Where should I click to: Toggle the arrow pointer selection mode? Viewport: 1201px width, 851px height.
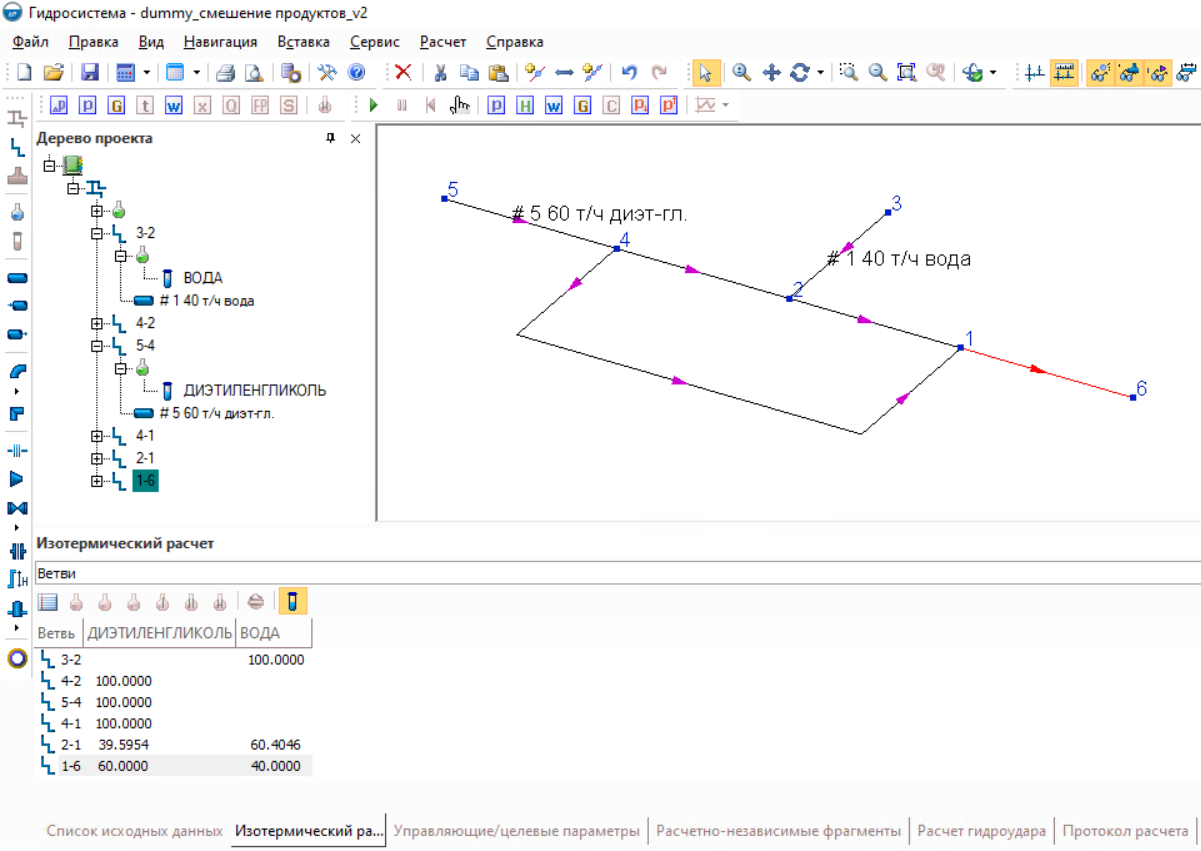[705, 72]
